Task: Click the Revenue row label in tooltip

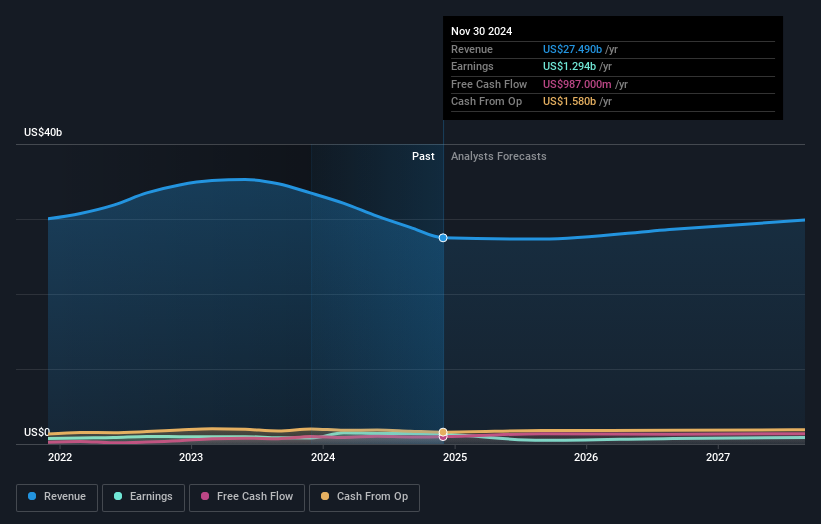Action: [x=472, y=49]
